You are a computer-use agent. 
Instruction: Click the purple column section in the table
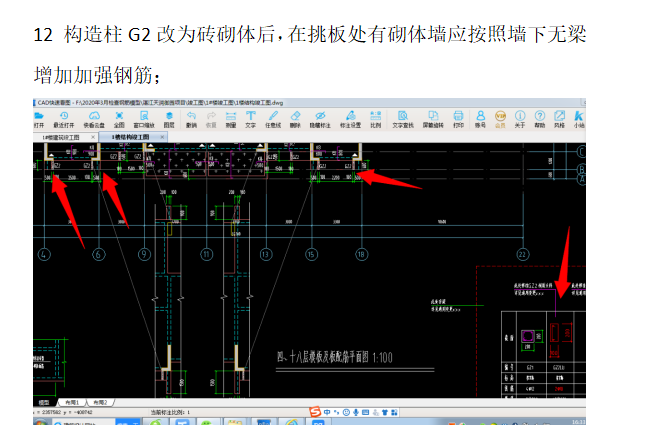pyautogui.click(x=528, y=336)
